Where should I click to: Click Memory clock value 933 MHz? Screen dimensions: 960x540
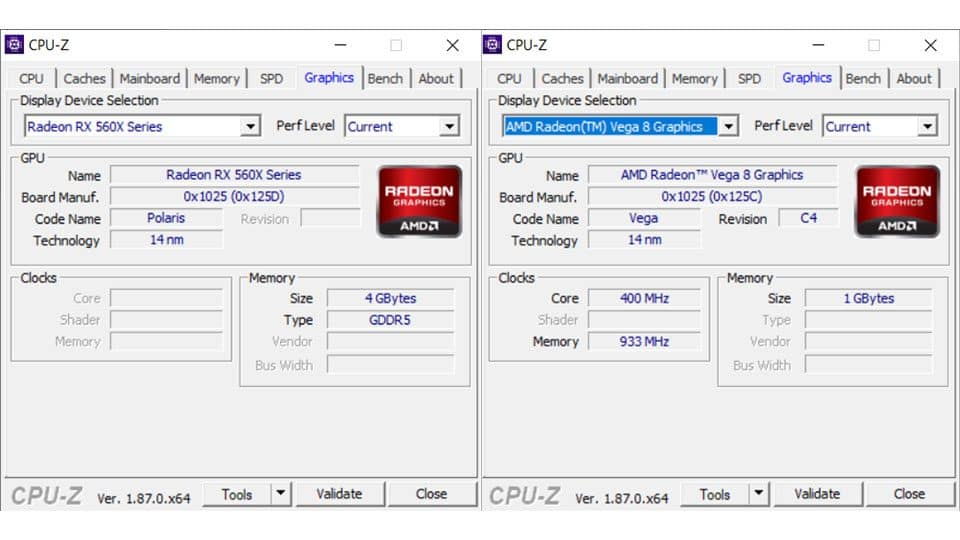(x=644, y=341)
